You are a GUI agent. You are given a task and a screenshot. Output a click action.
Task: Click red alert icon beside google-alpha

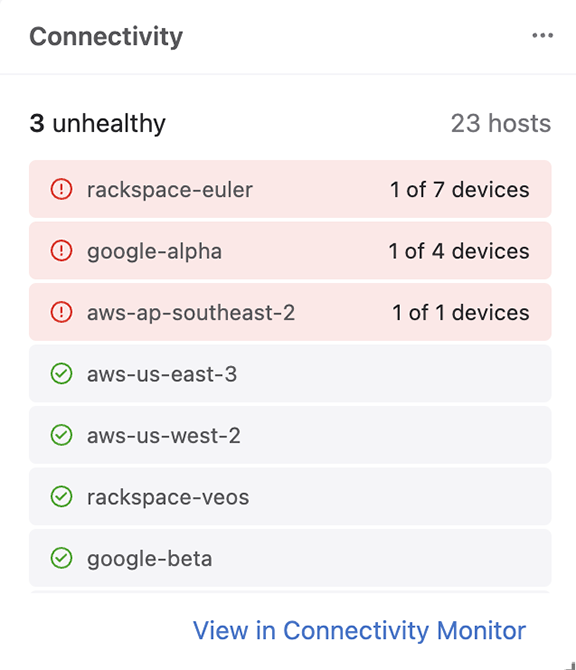click(x=62, y=250)
